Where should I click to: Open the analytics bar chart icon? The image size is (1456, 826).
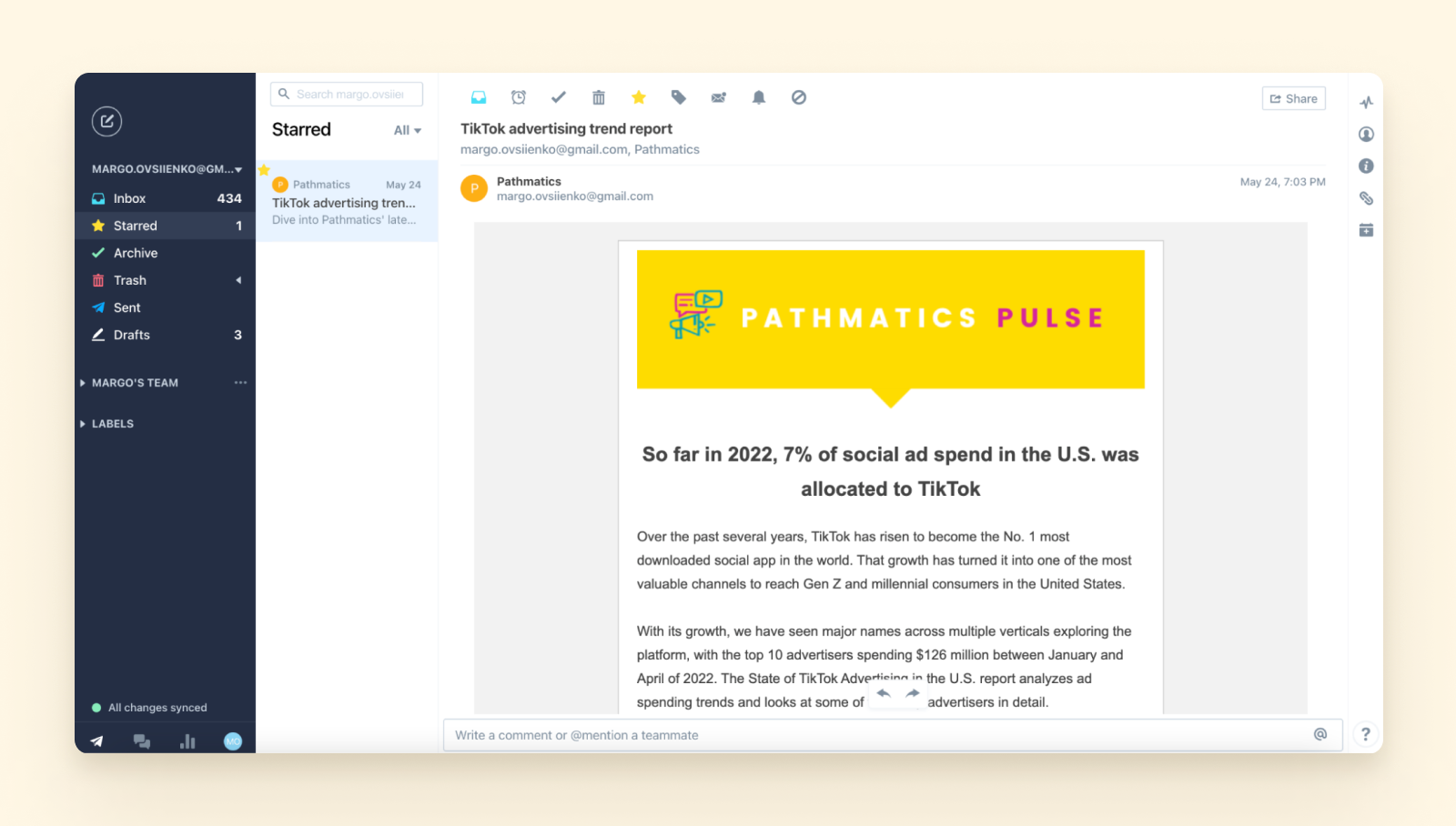coord(187,741)
